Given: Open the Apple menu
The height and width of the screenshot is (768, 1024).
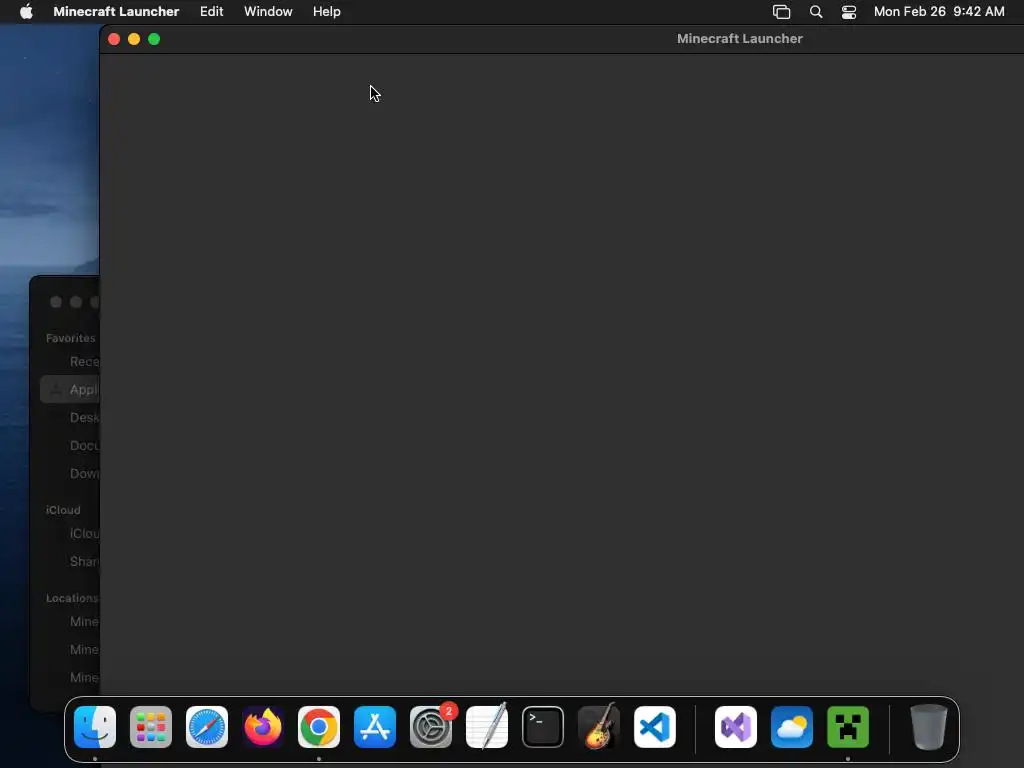Looking at the screenshot, I should coord(26,12).
